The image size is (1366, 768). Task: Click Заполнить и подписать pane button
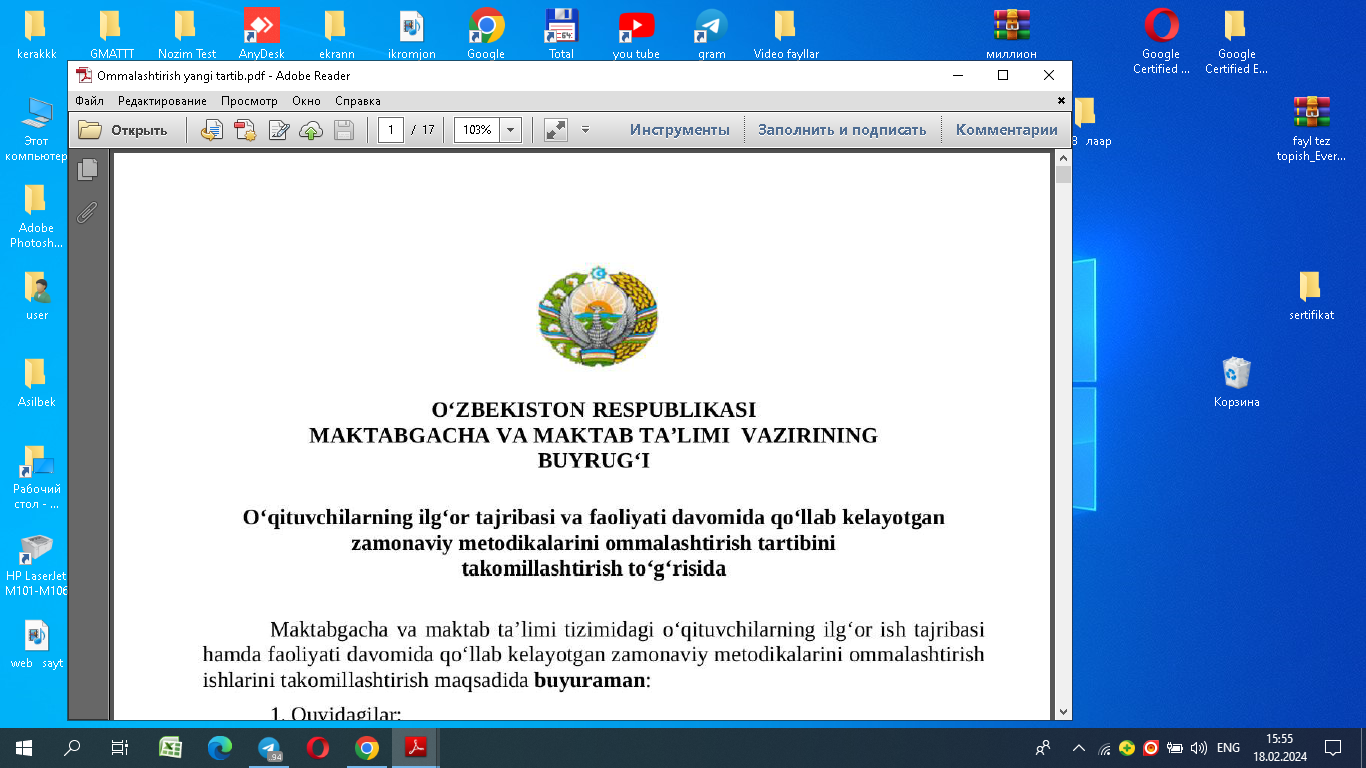[842, 130]
